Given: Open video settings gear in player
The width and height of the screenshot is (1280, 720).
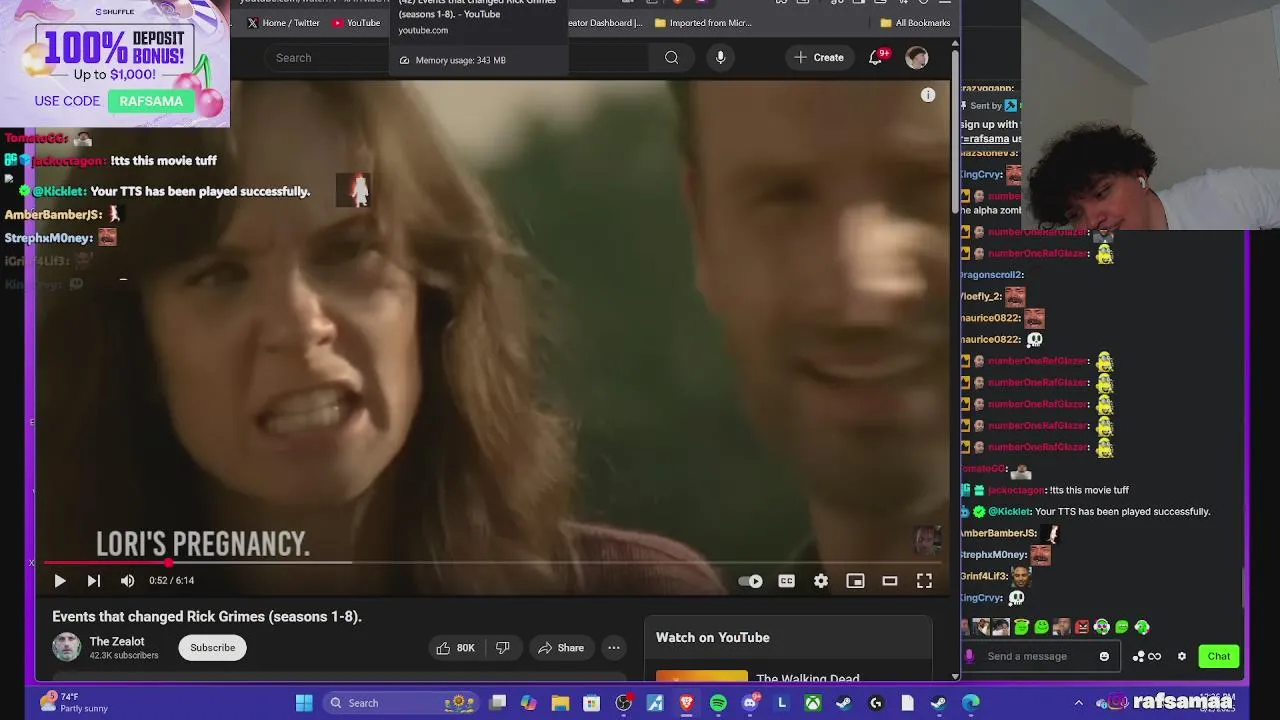Looking at the screenshot, I should pyautogui.click(x=821, y=581).
